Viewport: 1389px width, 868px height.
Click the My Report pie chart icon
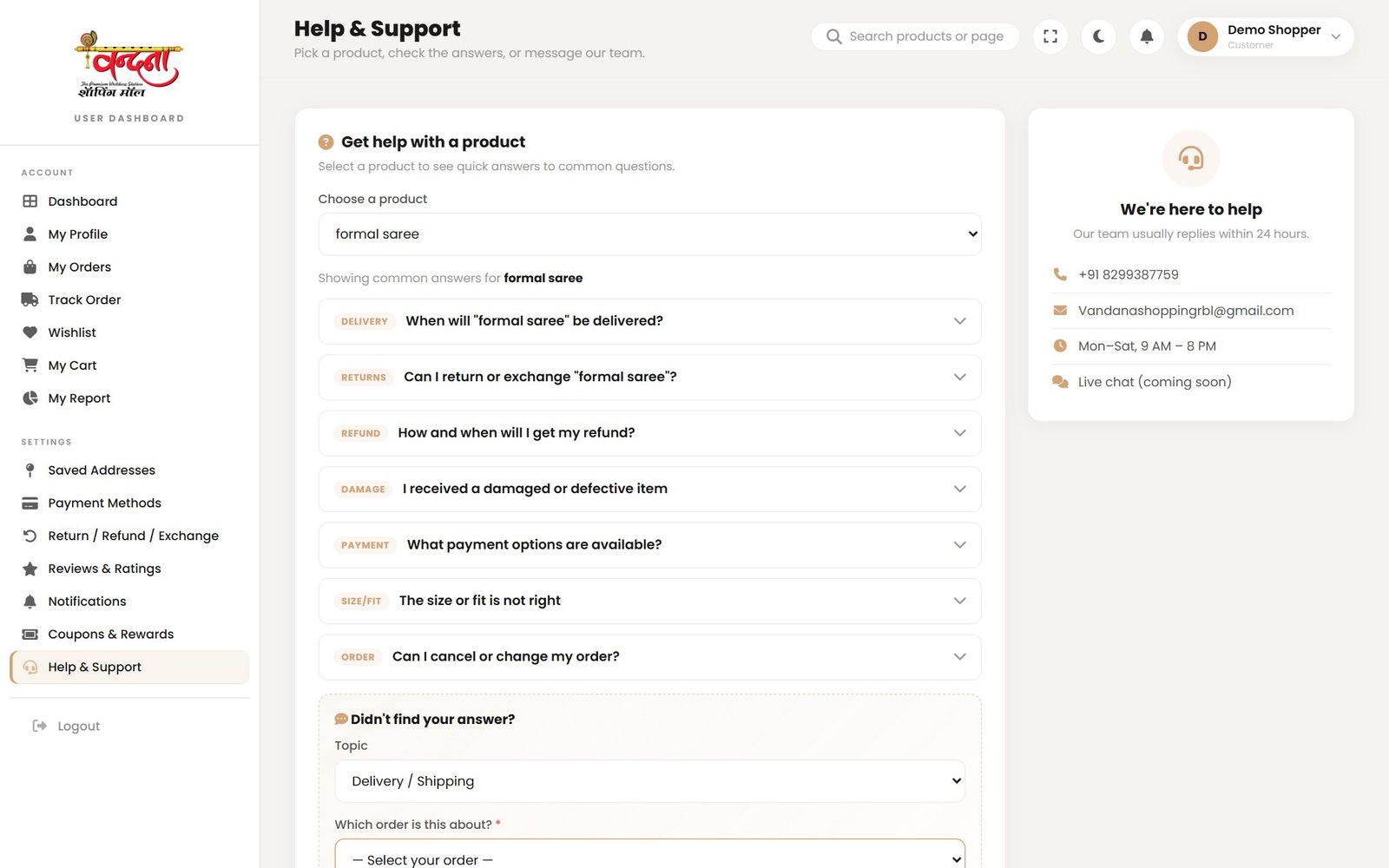(30, 398)
